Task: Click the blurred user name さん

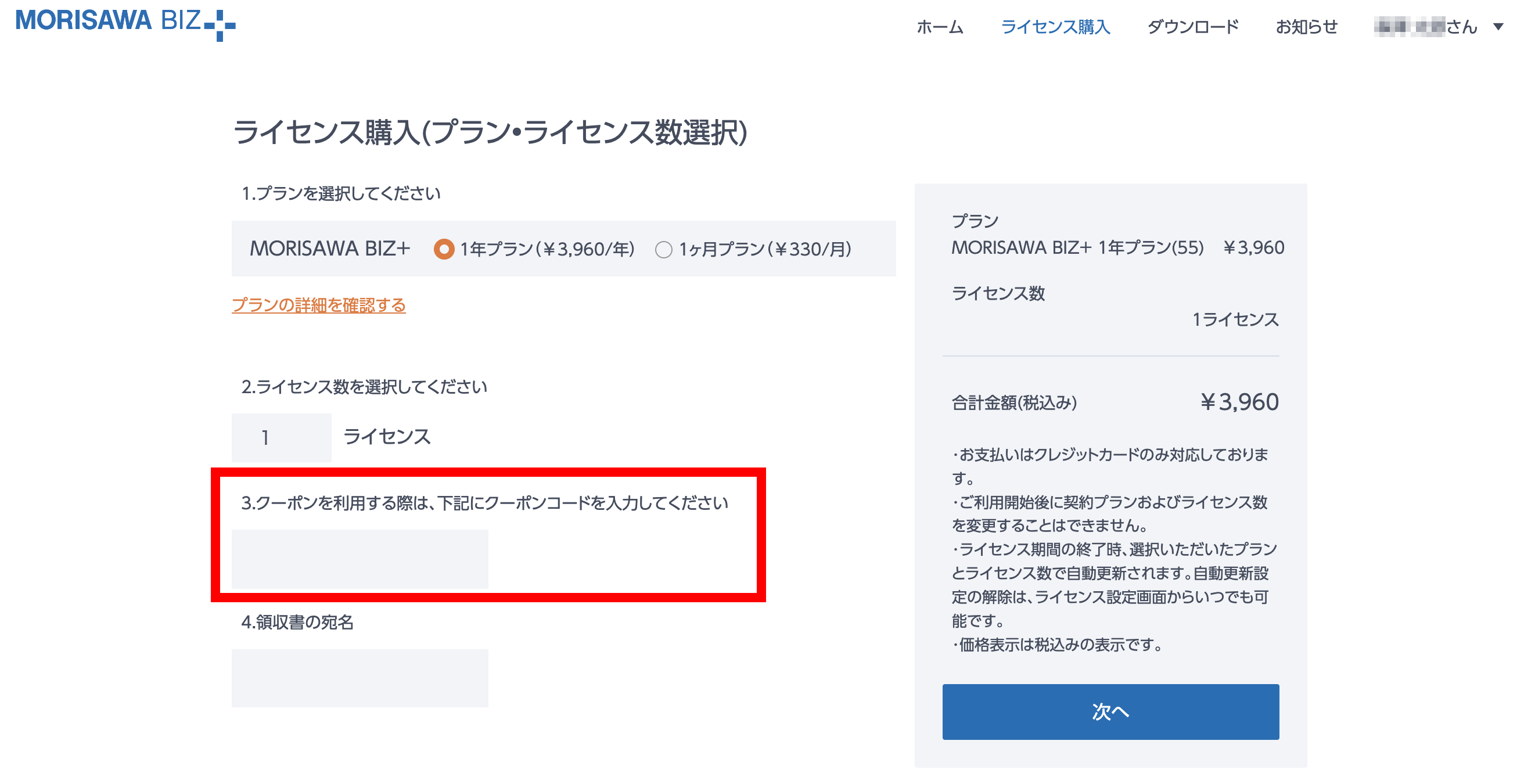Action: coord(1425,27)
